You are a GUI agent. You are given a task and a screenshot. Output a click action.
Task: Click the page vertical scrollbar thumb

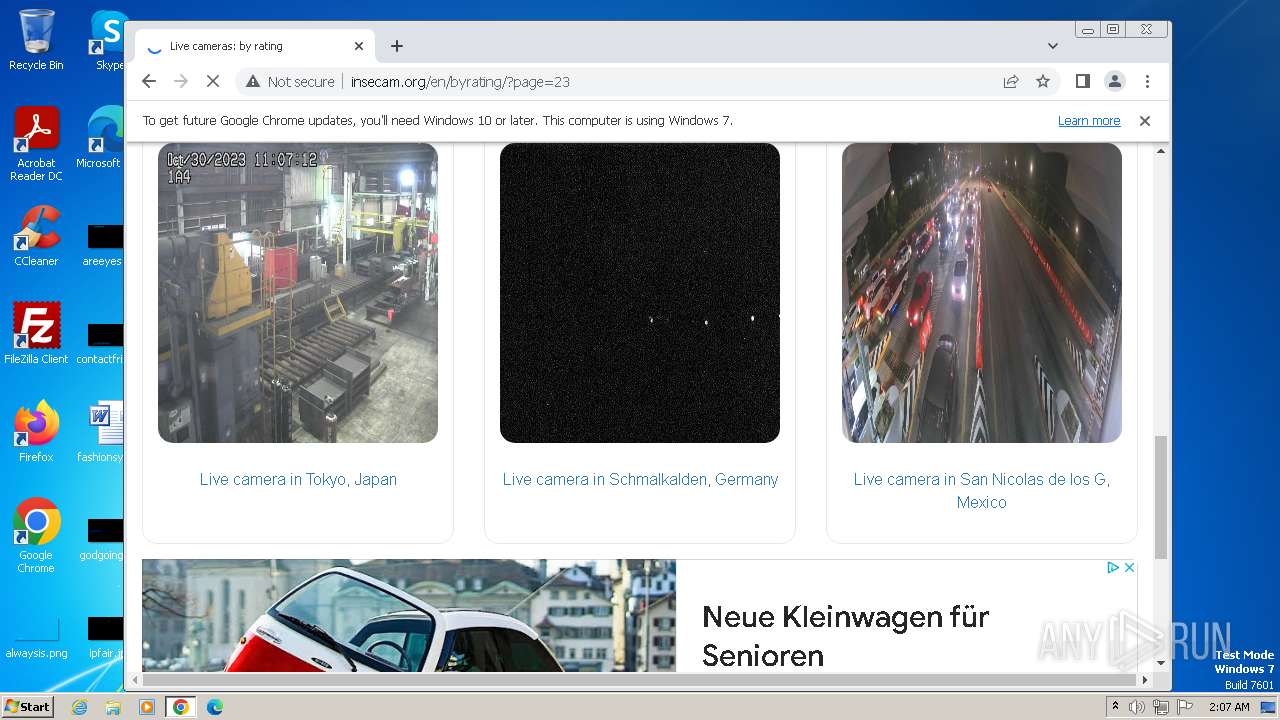(x=1161, y=497)
